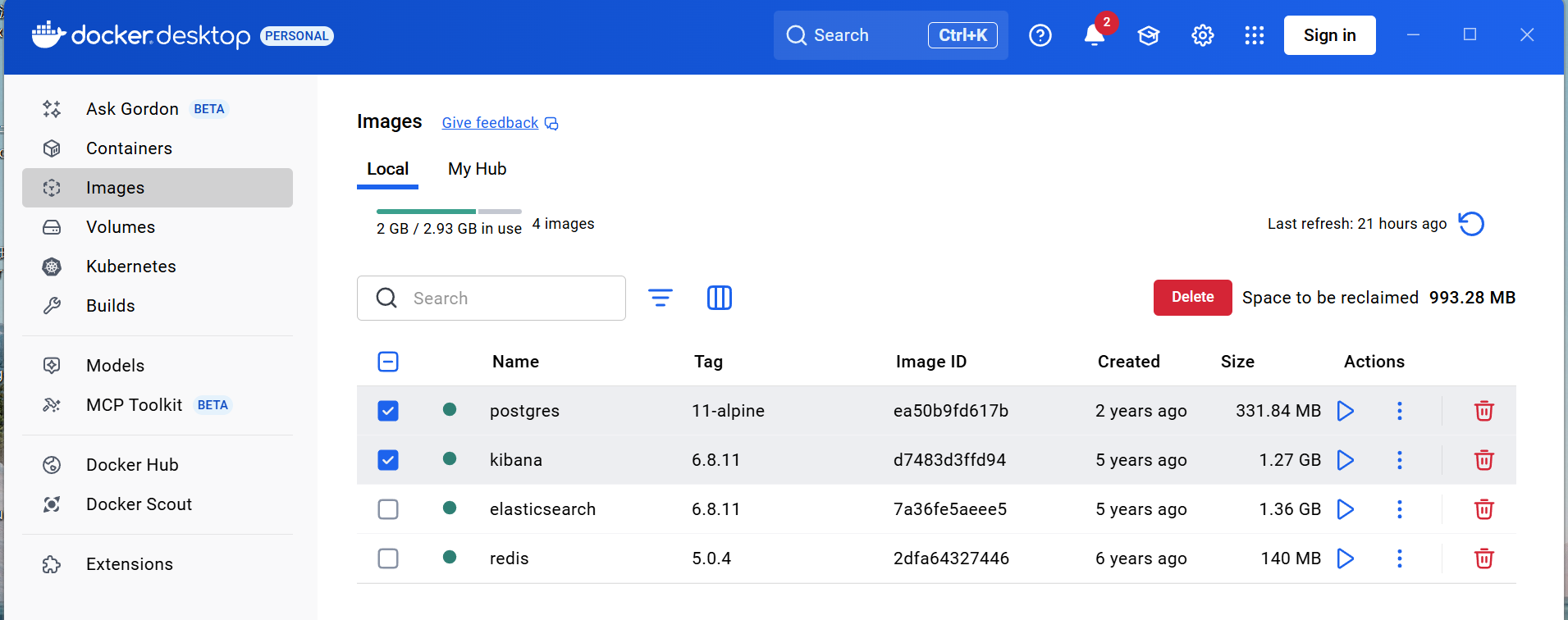The image size is (1568, 620).
Task: Open Models in sidebar
Action: 158,366
